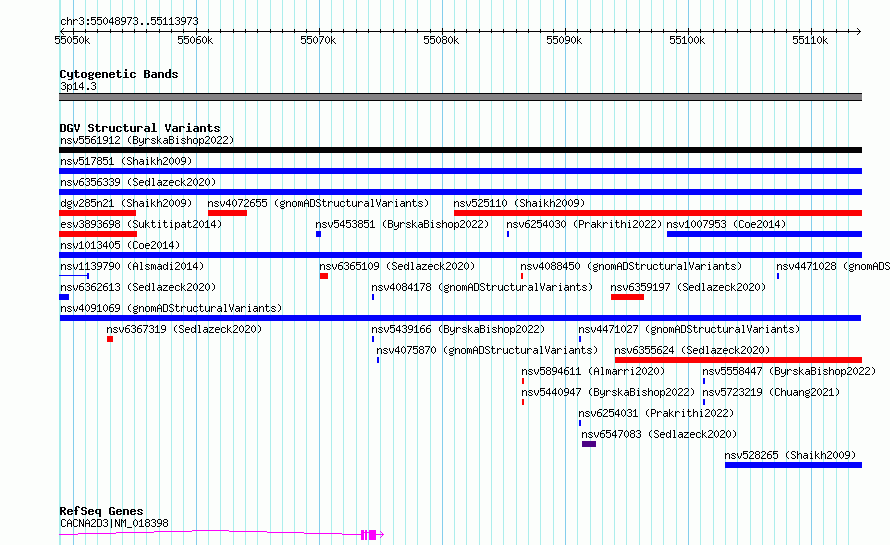Click the nsv5453851 ByrskaBishop2022 blue marker

coord(318,234)
